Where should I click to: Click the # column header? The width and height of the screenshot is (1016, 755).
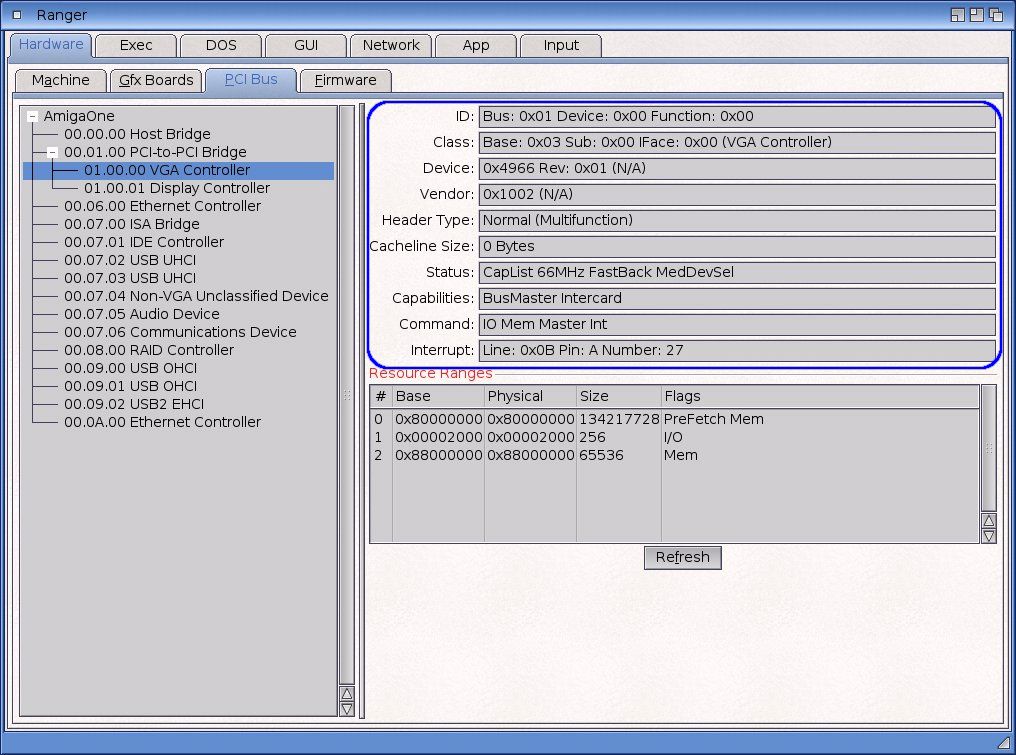point(381,397)
